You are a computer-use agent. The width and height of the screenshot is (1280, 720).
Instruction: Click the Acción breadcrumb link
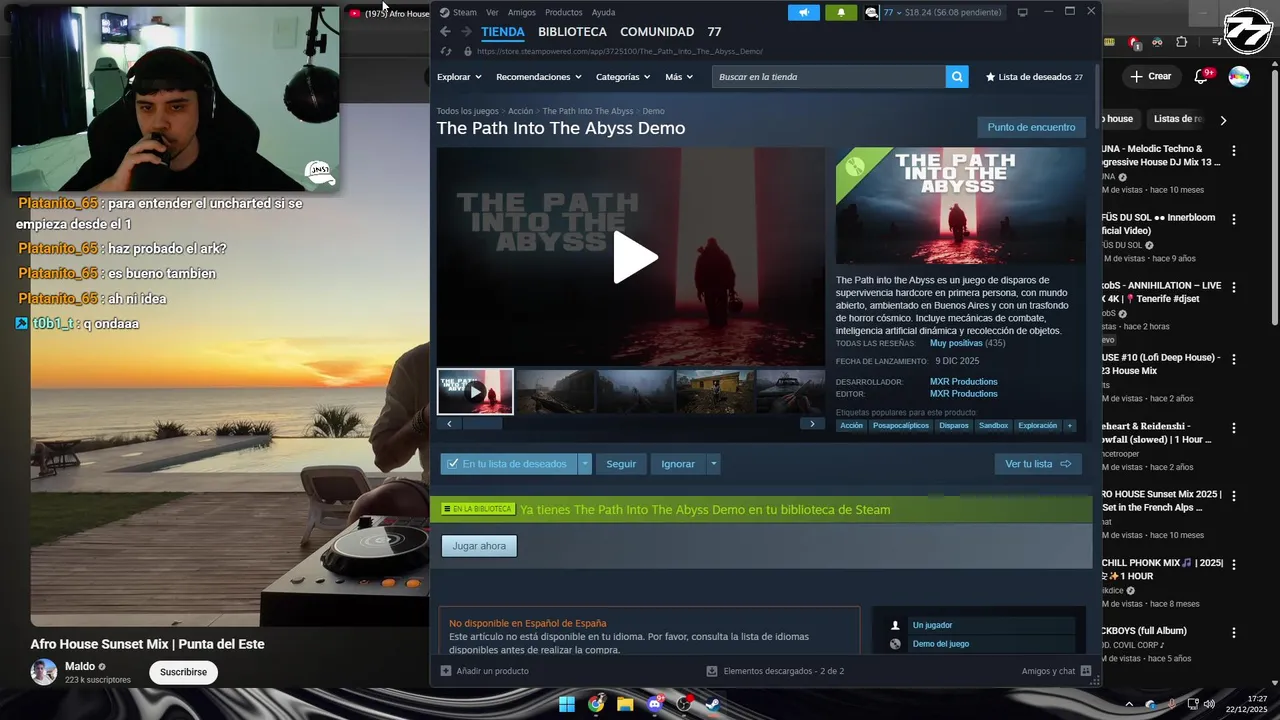(520, 111)
